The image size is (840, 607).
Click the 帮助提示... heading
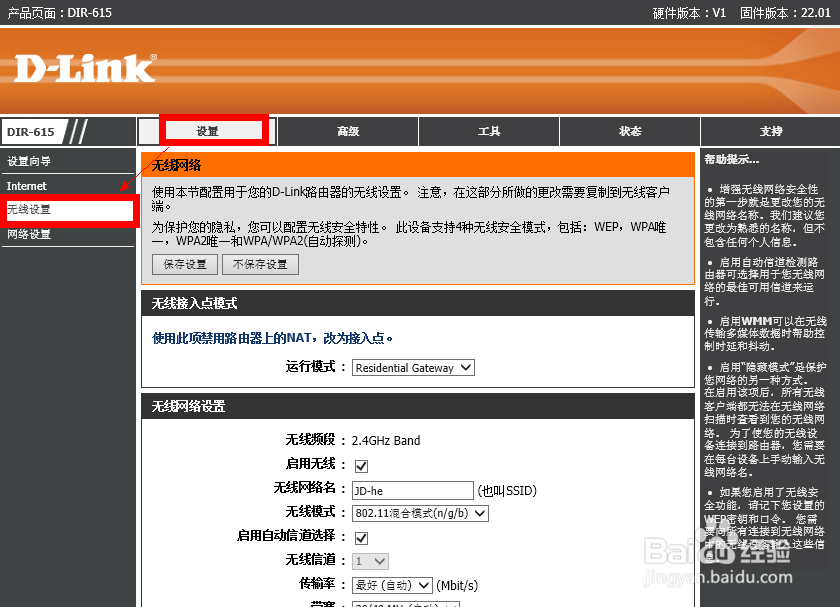[x=731, y=159]
